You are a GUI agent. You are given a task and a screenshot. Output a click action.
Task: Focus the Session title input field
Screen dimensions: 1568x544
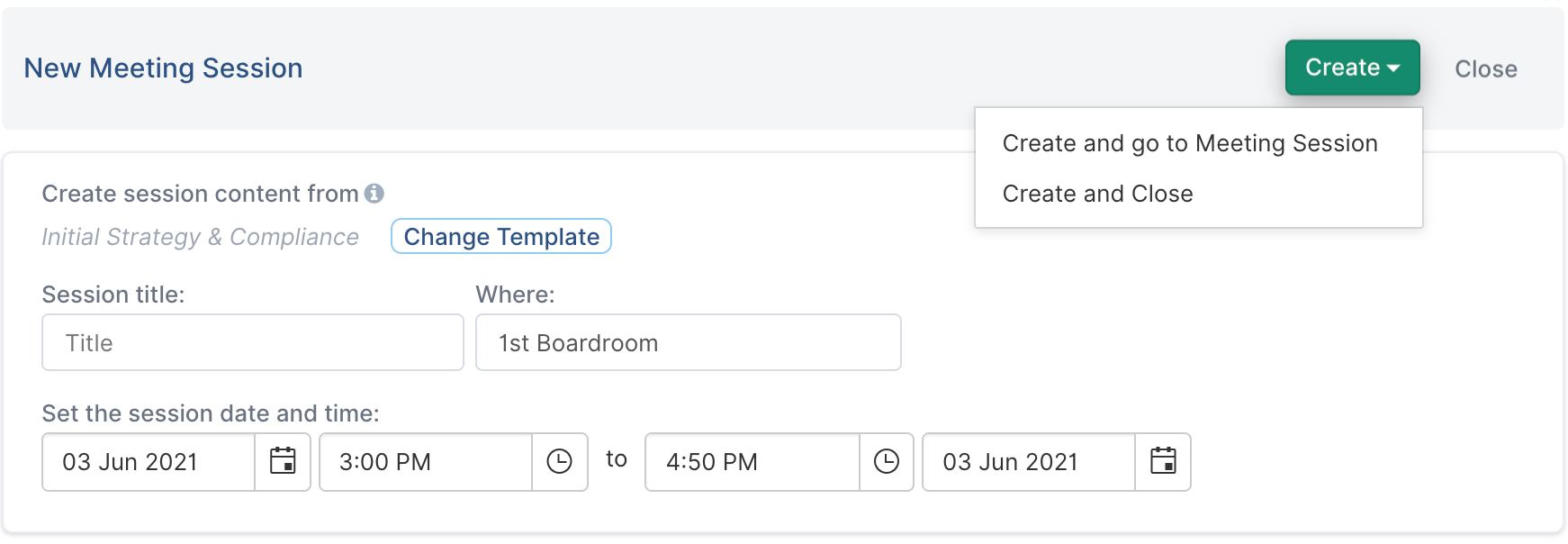point(253,342)
